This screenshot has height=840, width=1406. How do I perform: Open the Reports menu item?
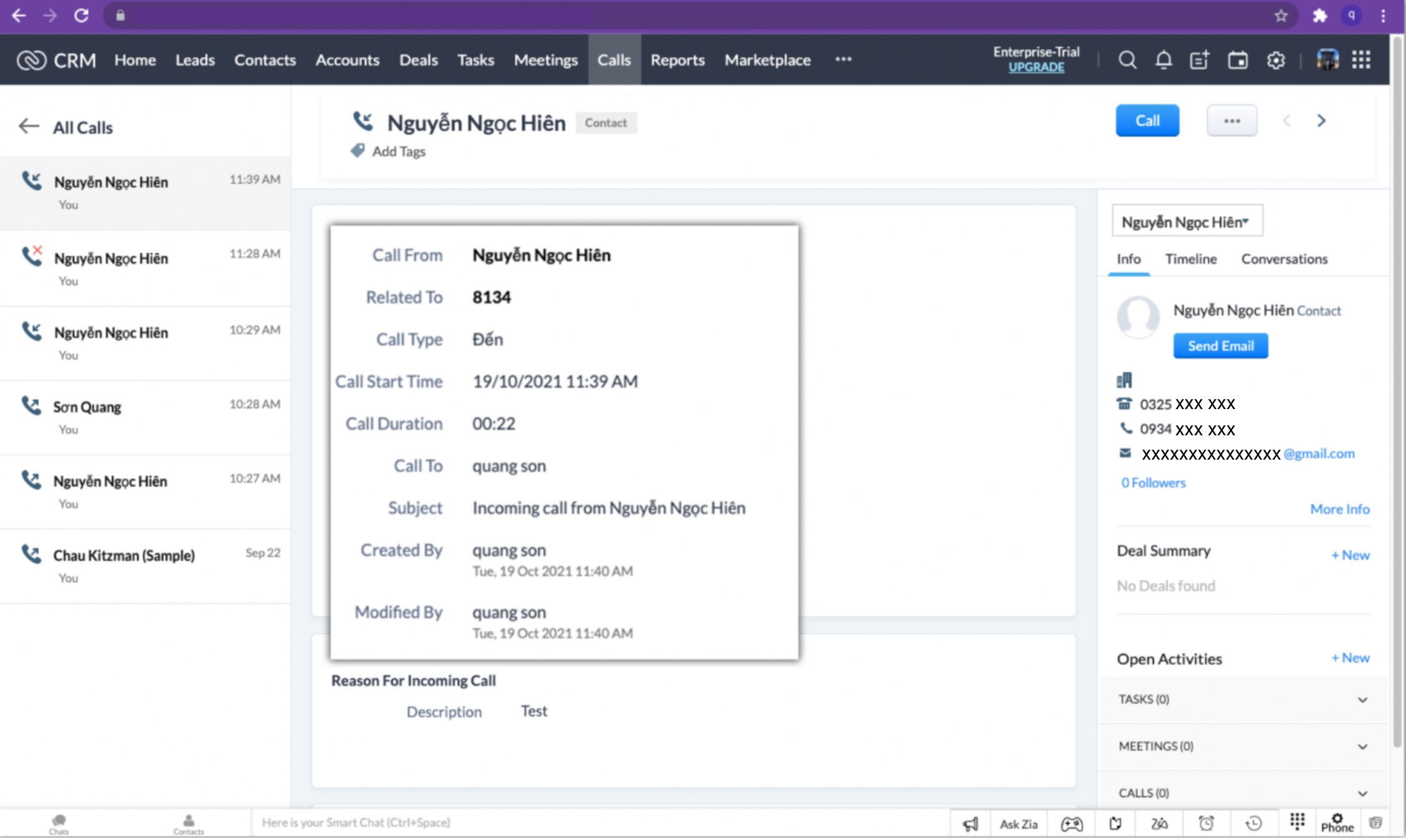(x=677, y=60)
